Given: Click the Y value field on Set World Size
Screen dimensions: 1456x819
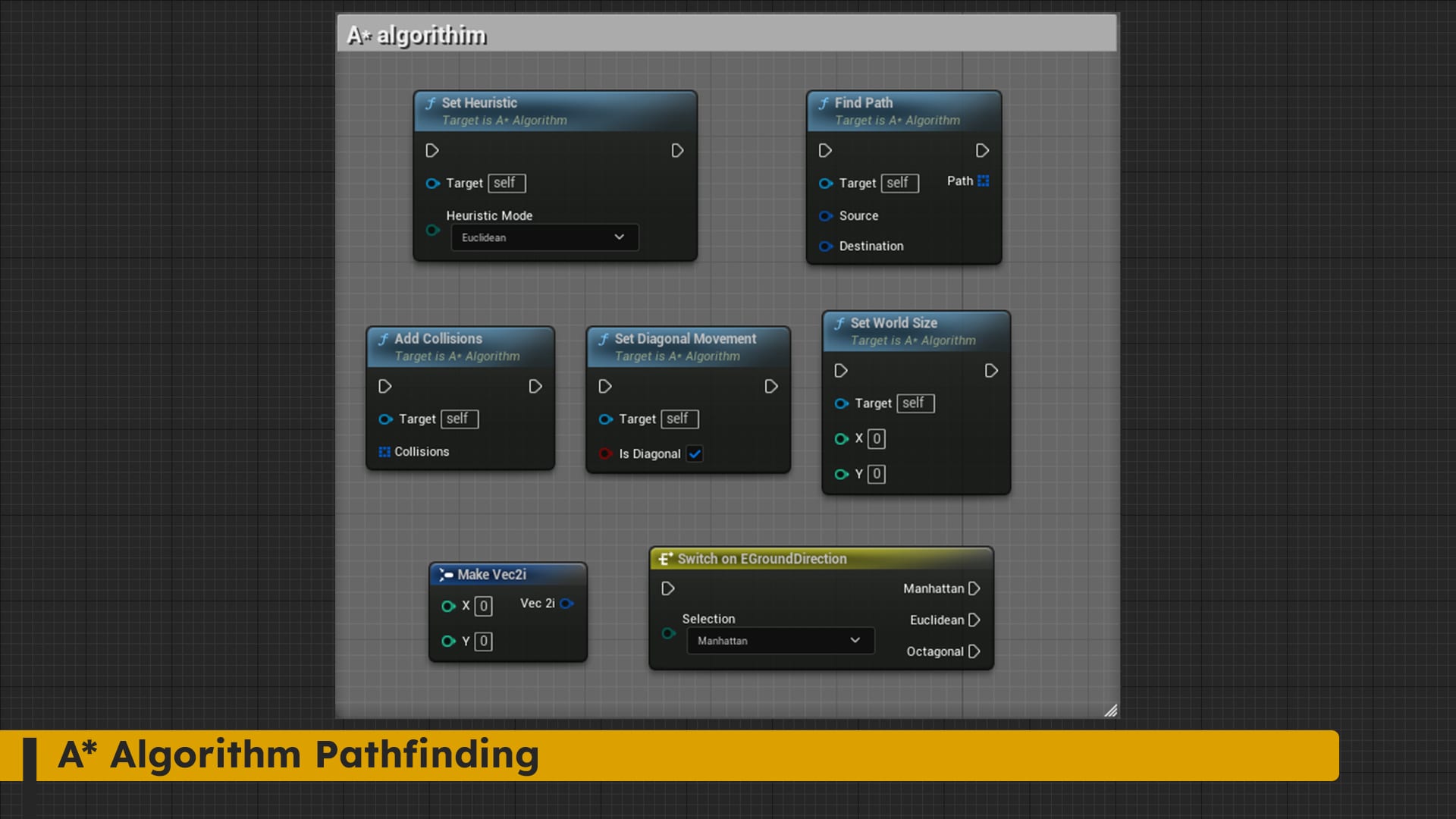Looking at the screenshot, I should [x=876, y=473].
